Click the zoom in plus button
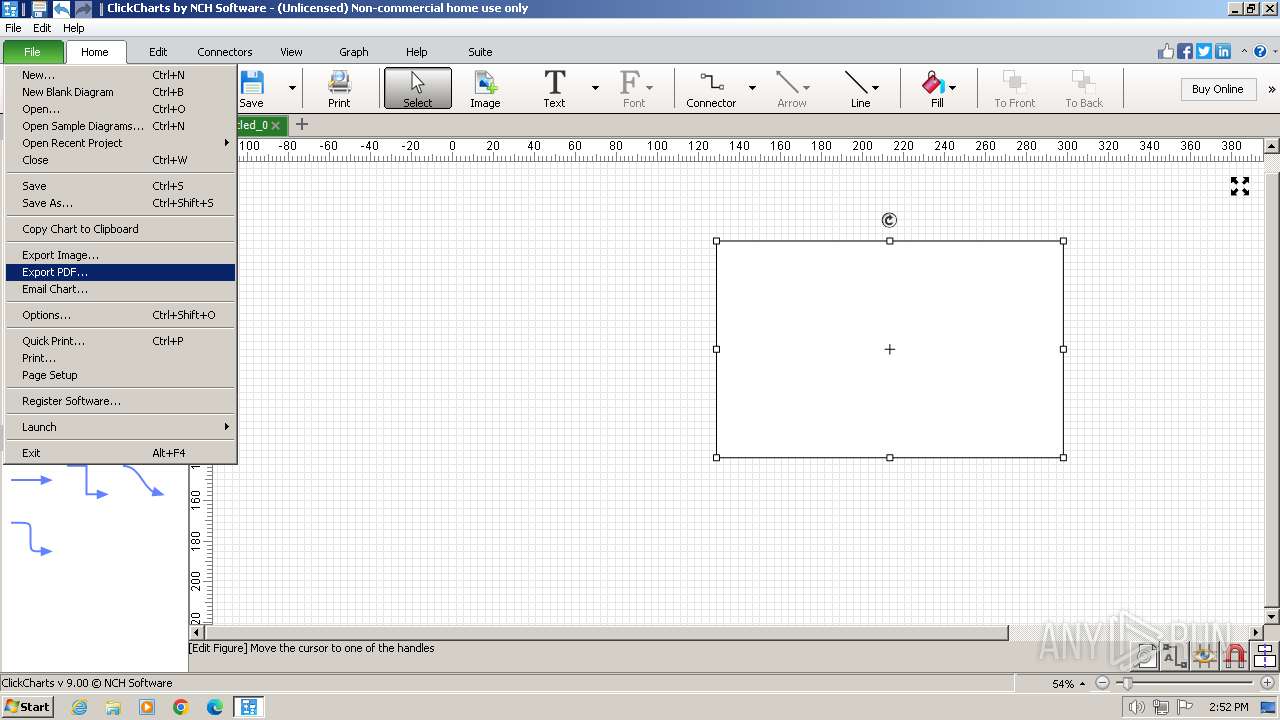Screen dimensions: 1280x720 pos(1266,683)
